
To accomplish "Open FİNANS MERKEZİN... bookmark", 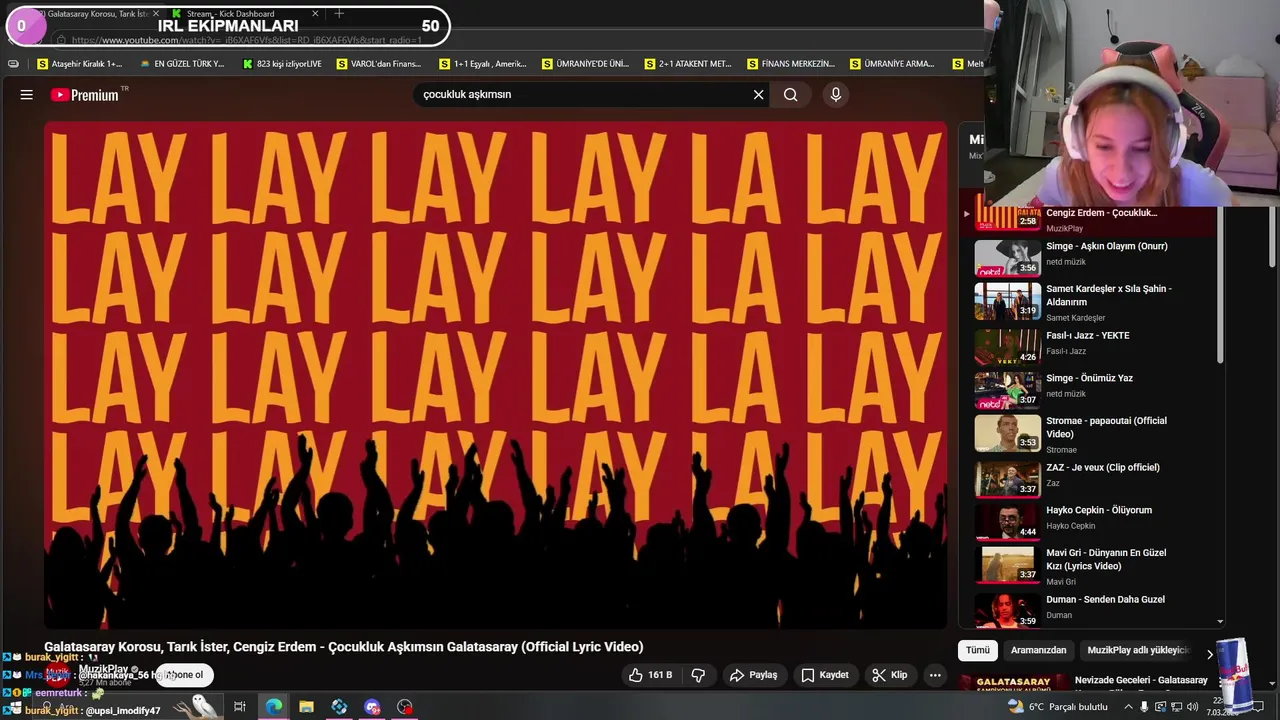I will (x=790, y=64).
